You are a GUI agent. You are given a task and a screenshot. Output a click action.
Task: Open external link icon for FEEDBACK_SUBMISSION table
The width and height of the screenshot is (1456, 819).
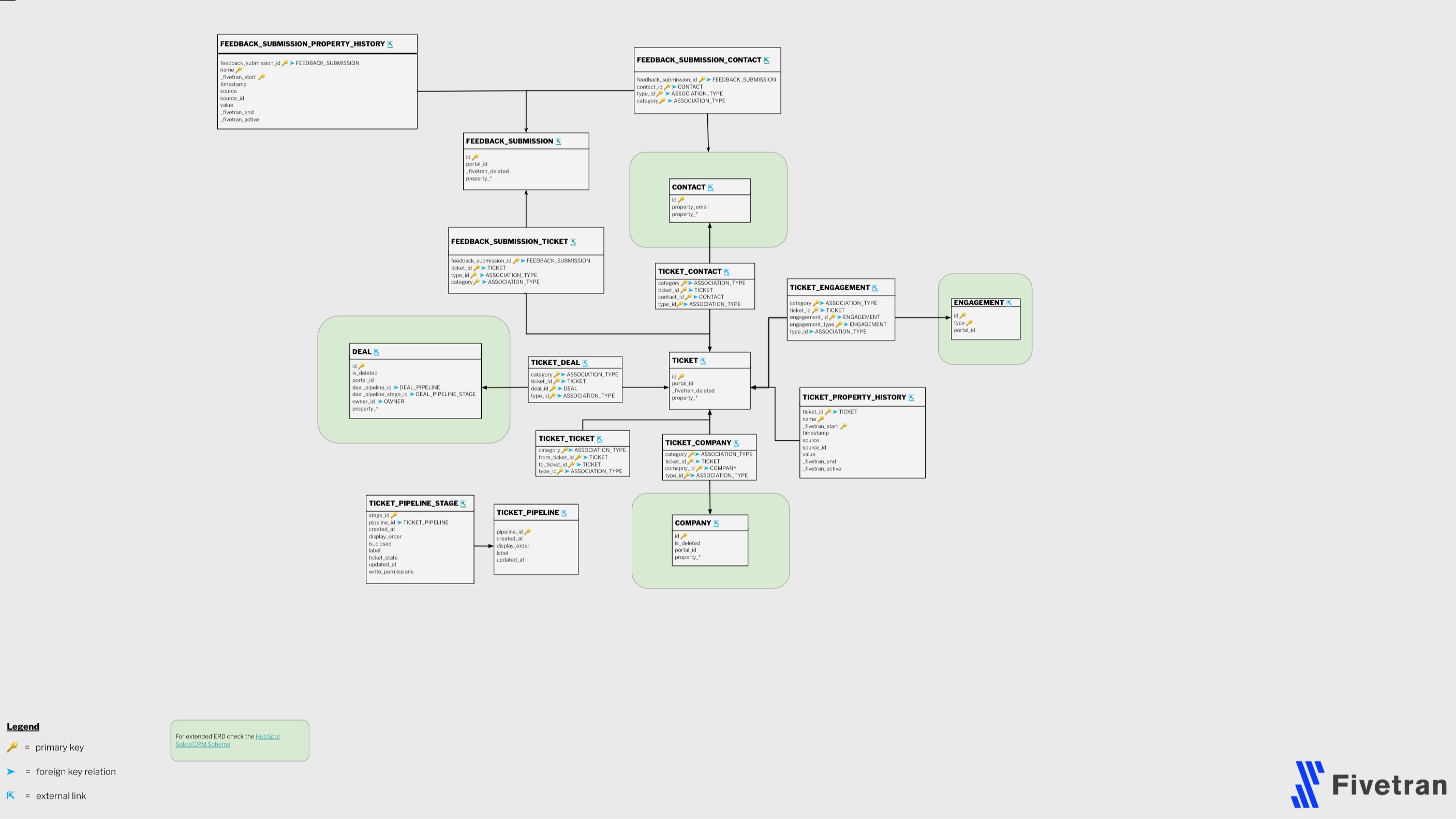point(558,142)
